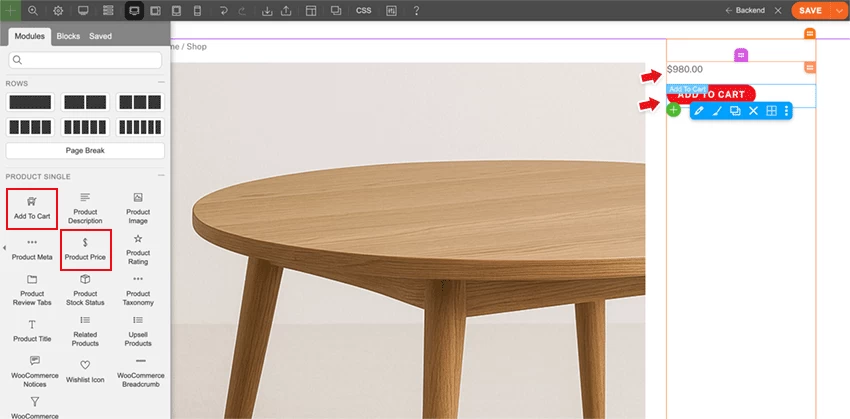Open styling brush icon in blue toolbar
Viewport: 850px width, 419px height.
click(717, 111)
